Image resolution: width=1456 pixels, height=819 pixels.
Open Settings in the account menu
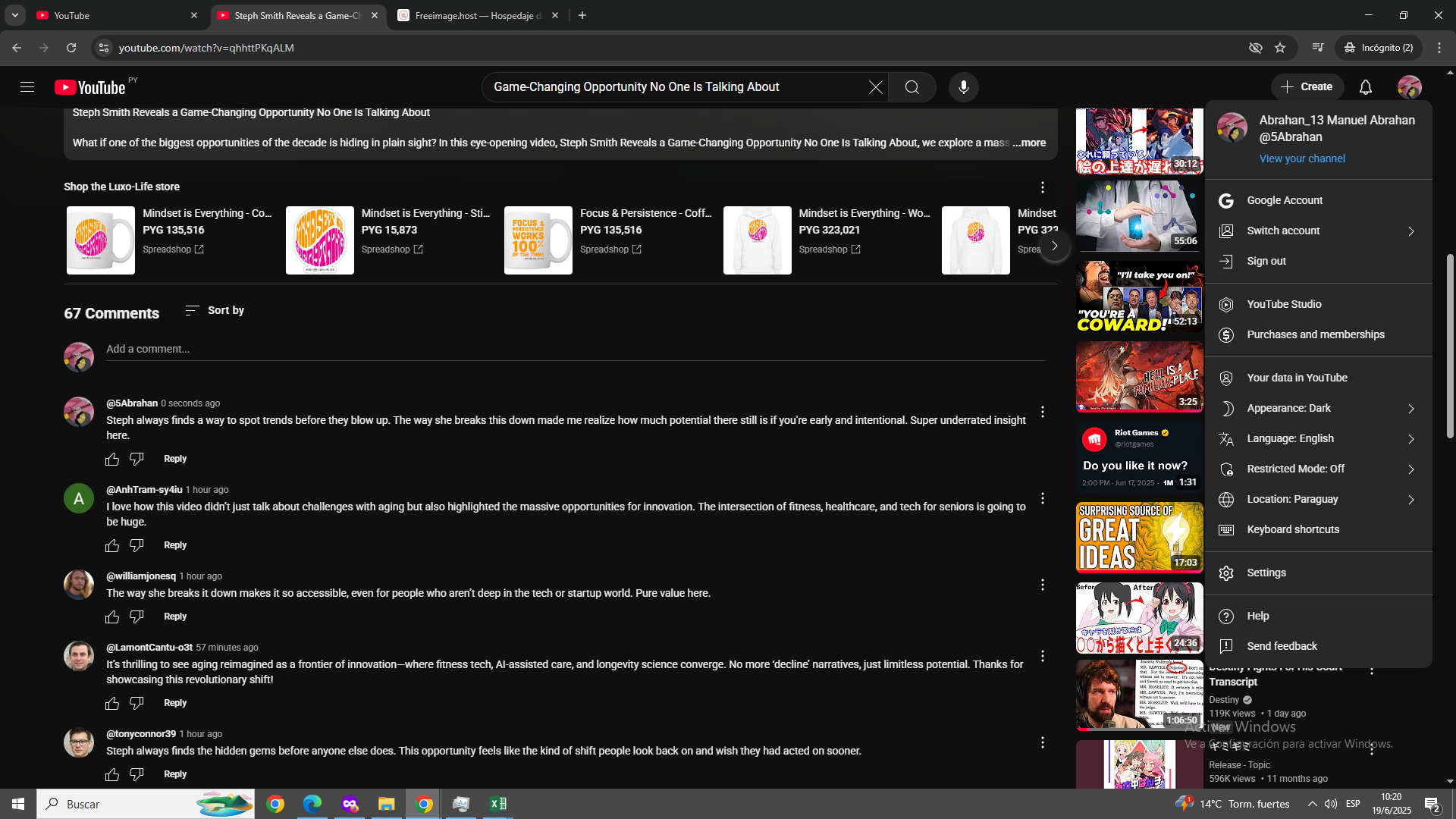point(1318,573)
